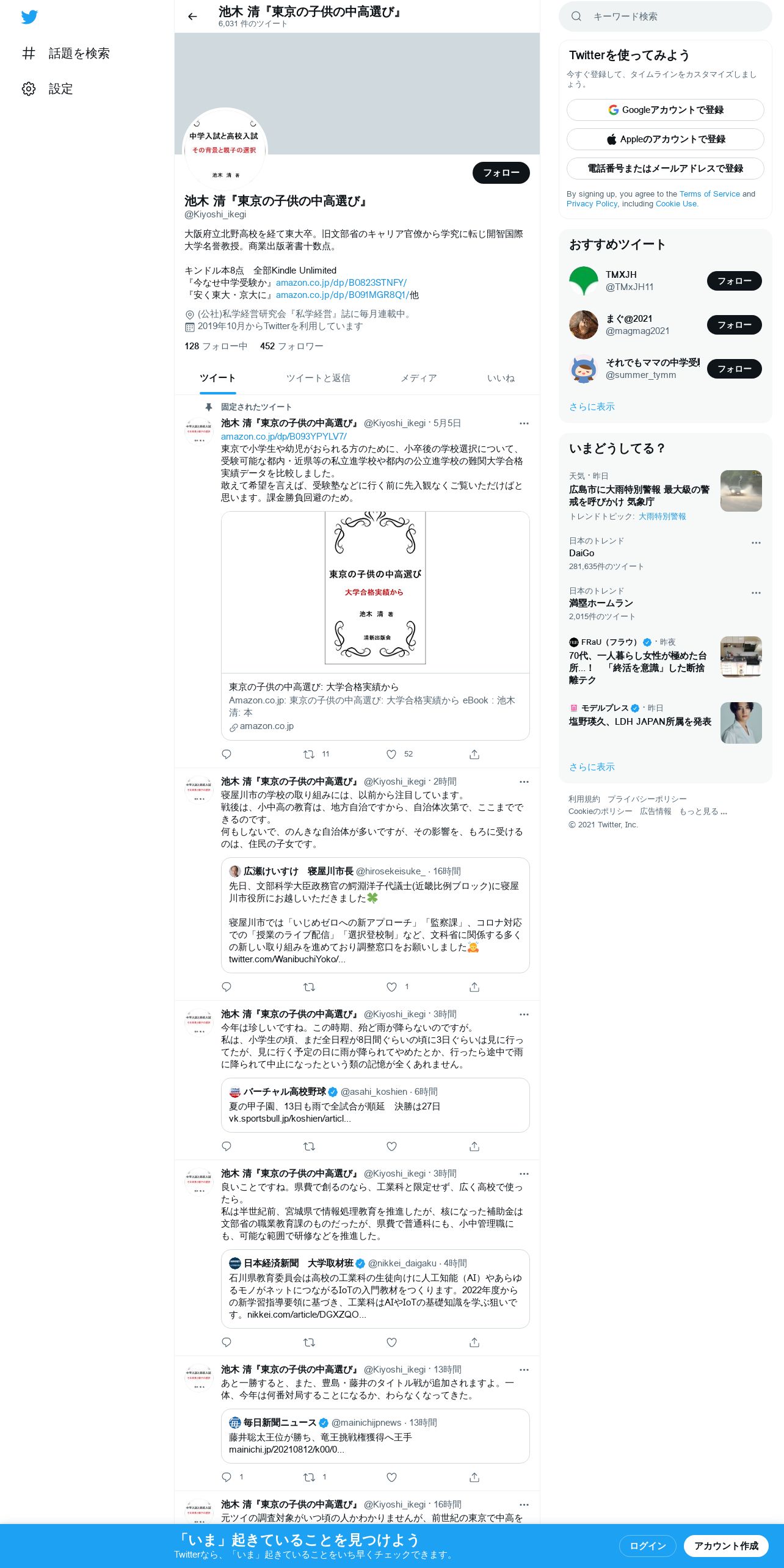The width and height of the screenshot is (784, 1568).
Task: Switch to ツイート tab
Action: coord(217,378)
